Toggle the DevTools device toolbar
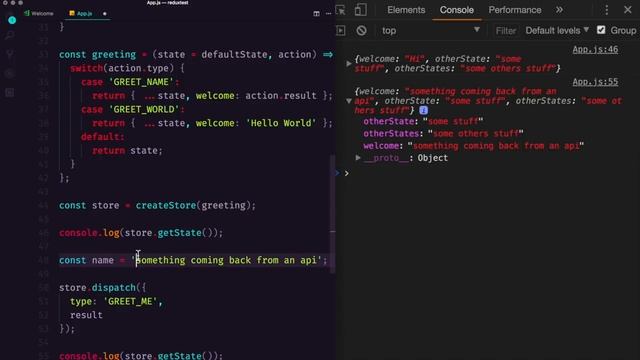This screenshot has width=640, height=360. pyautogui.click(x=360, y=10)
